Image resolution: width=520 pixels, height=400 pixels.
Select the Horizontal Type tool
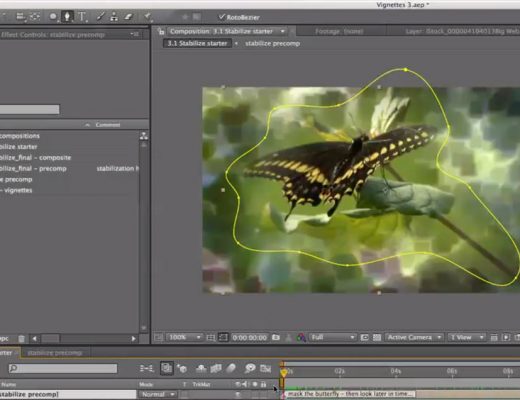tap(82, 16)
